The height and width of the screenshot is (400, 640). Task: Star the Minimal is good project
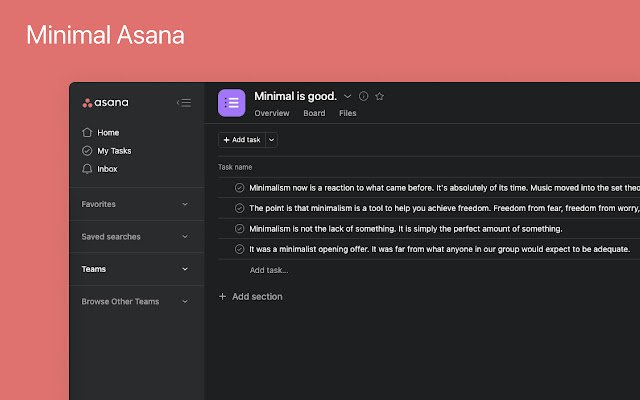point(380,96)
